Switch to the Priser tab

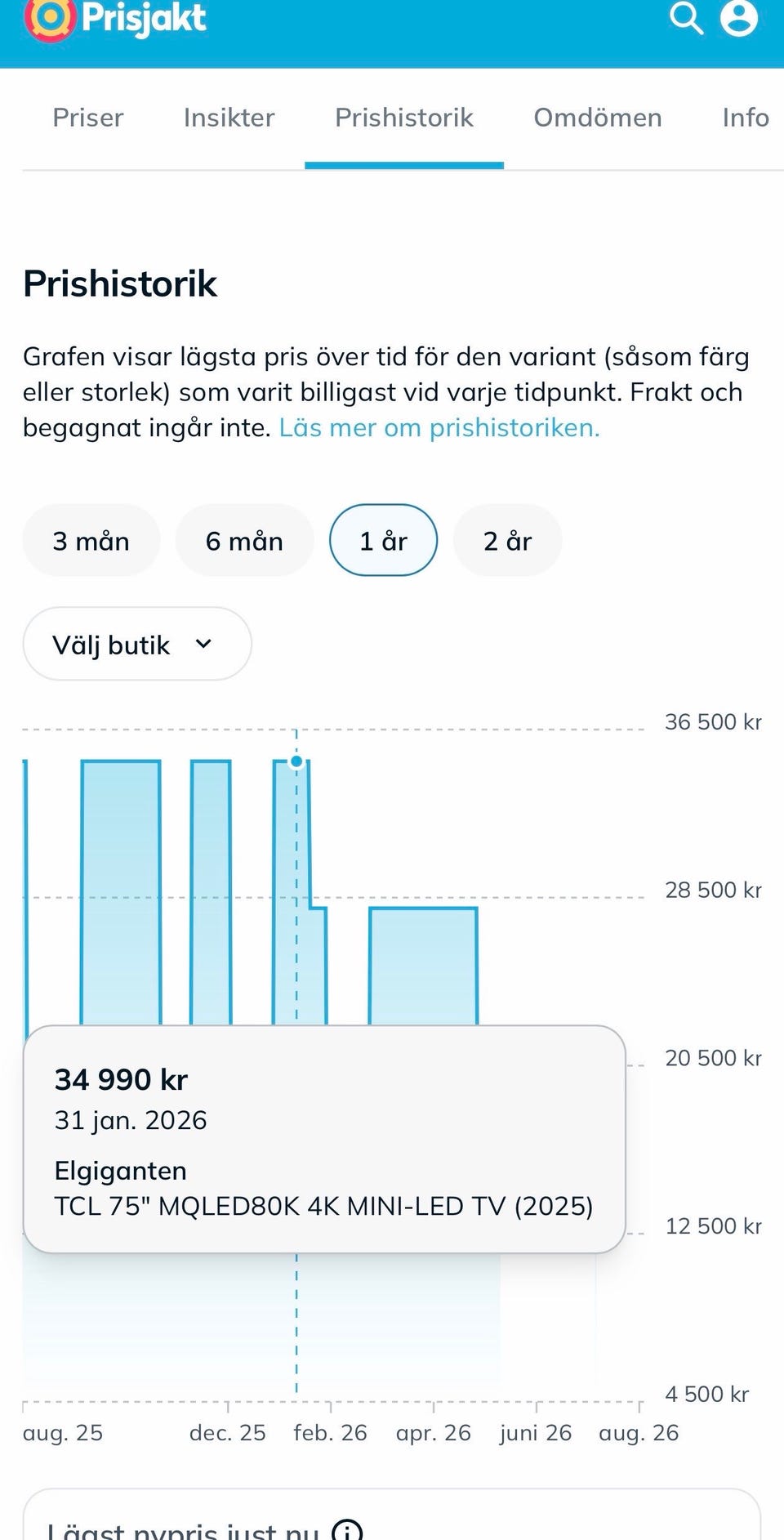[88, 118]
